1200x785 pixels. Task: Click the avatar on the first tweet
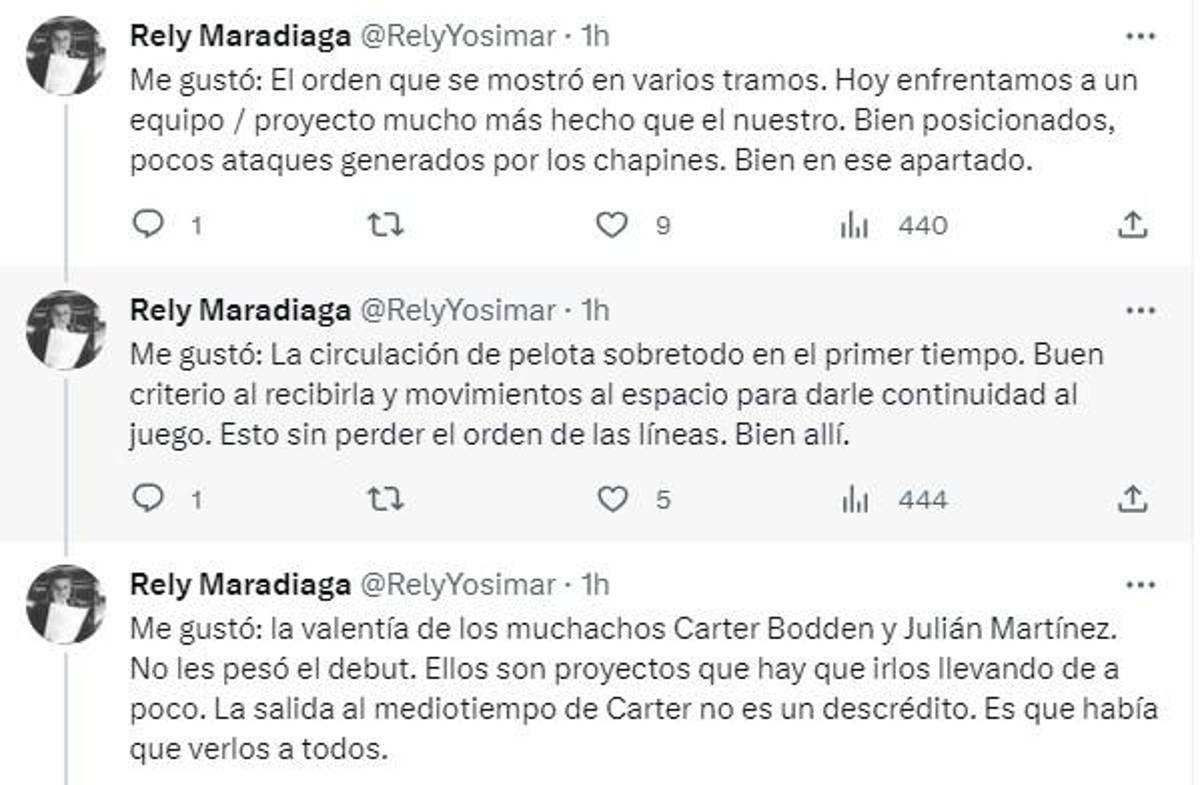coord(65,40)
